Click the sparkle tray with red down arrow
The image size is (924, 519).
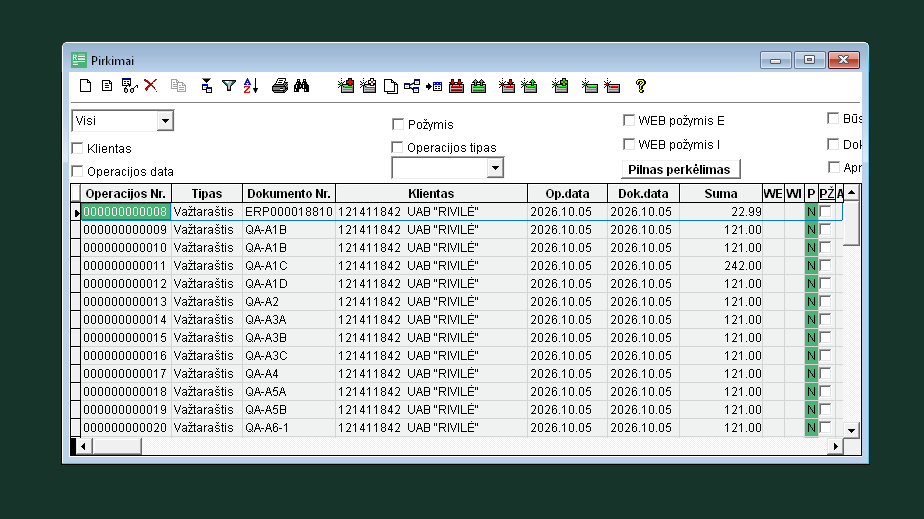click(x=506, y=86)
